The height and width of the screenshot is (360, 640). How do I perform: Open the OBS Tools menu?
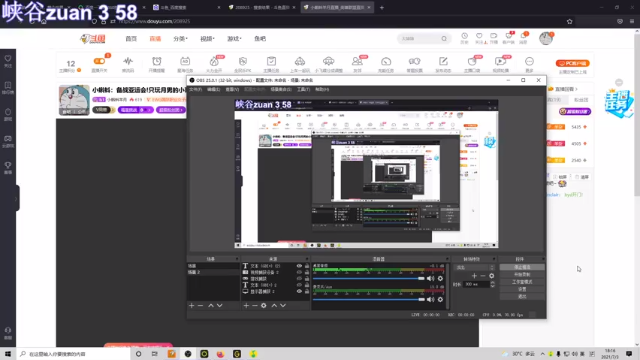(x=303, y=89)
